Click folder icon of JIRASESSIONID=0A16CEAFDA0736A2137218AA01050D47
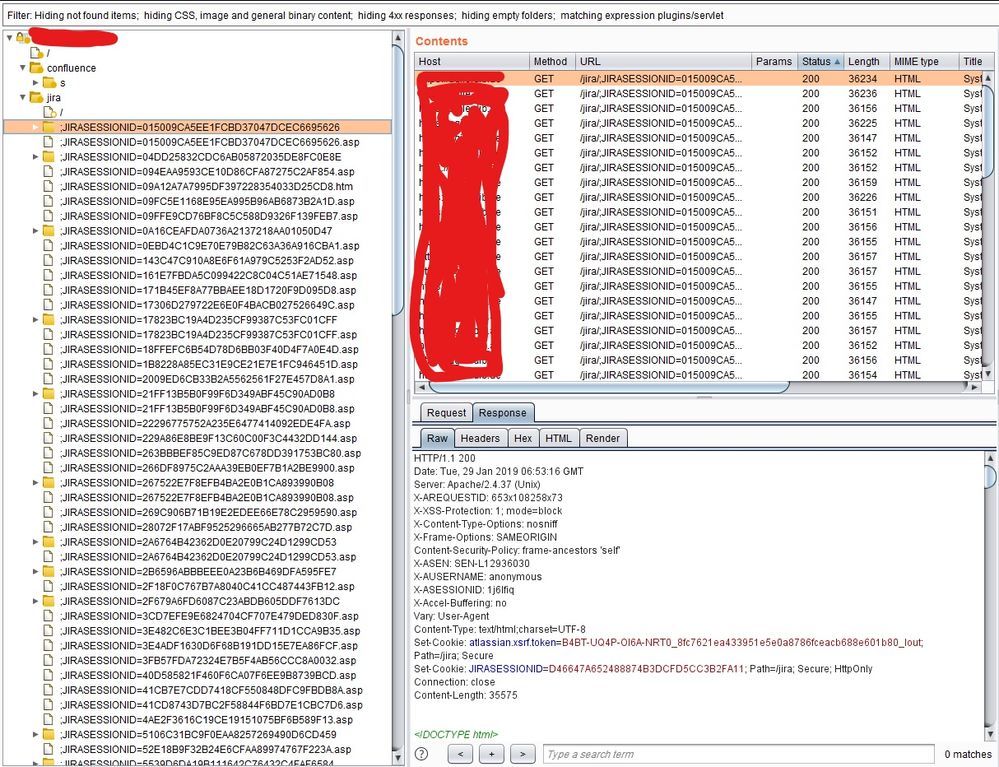 point(48,231)
